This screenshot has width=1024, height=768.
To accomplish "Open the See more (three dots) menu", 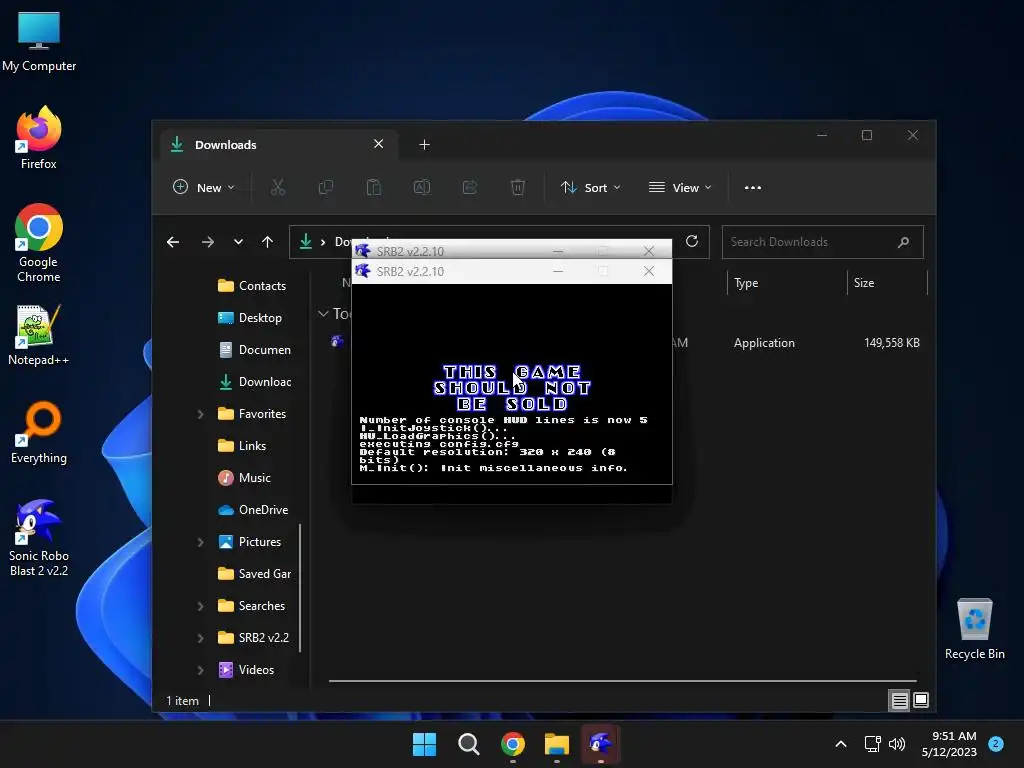I will coord(752,187).
